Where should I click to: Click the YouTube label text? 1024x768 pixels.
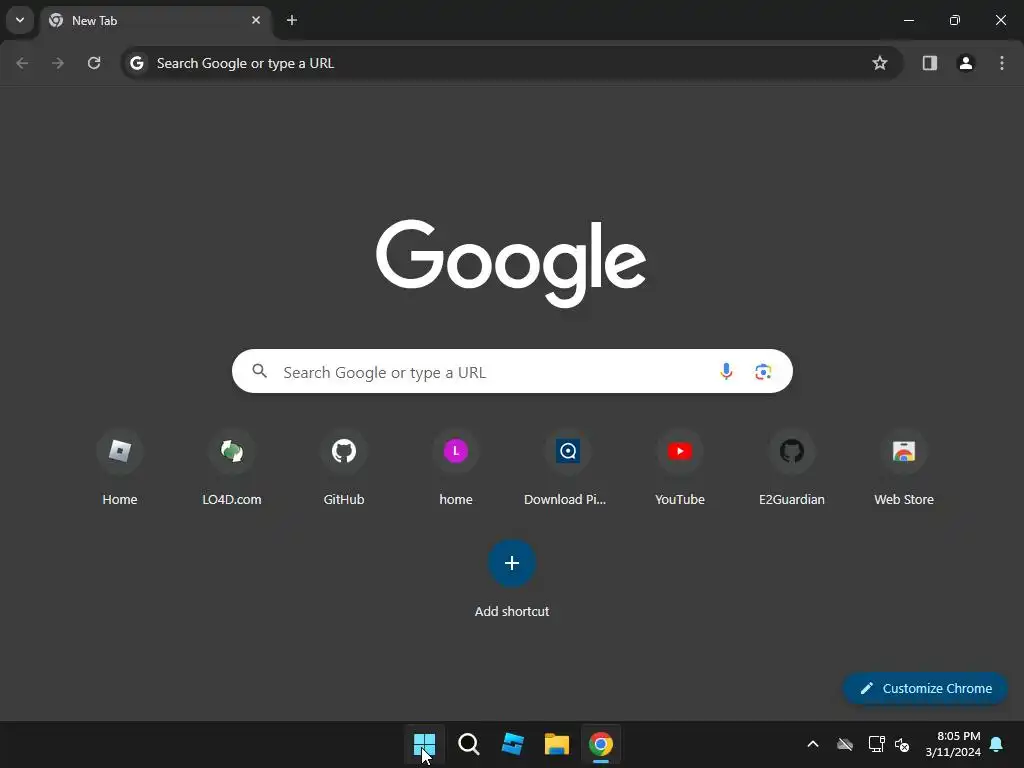680,500
